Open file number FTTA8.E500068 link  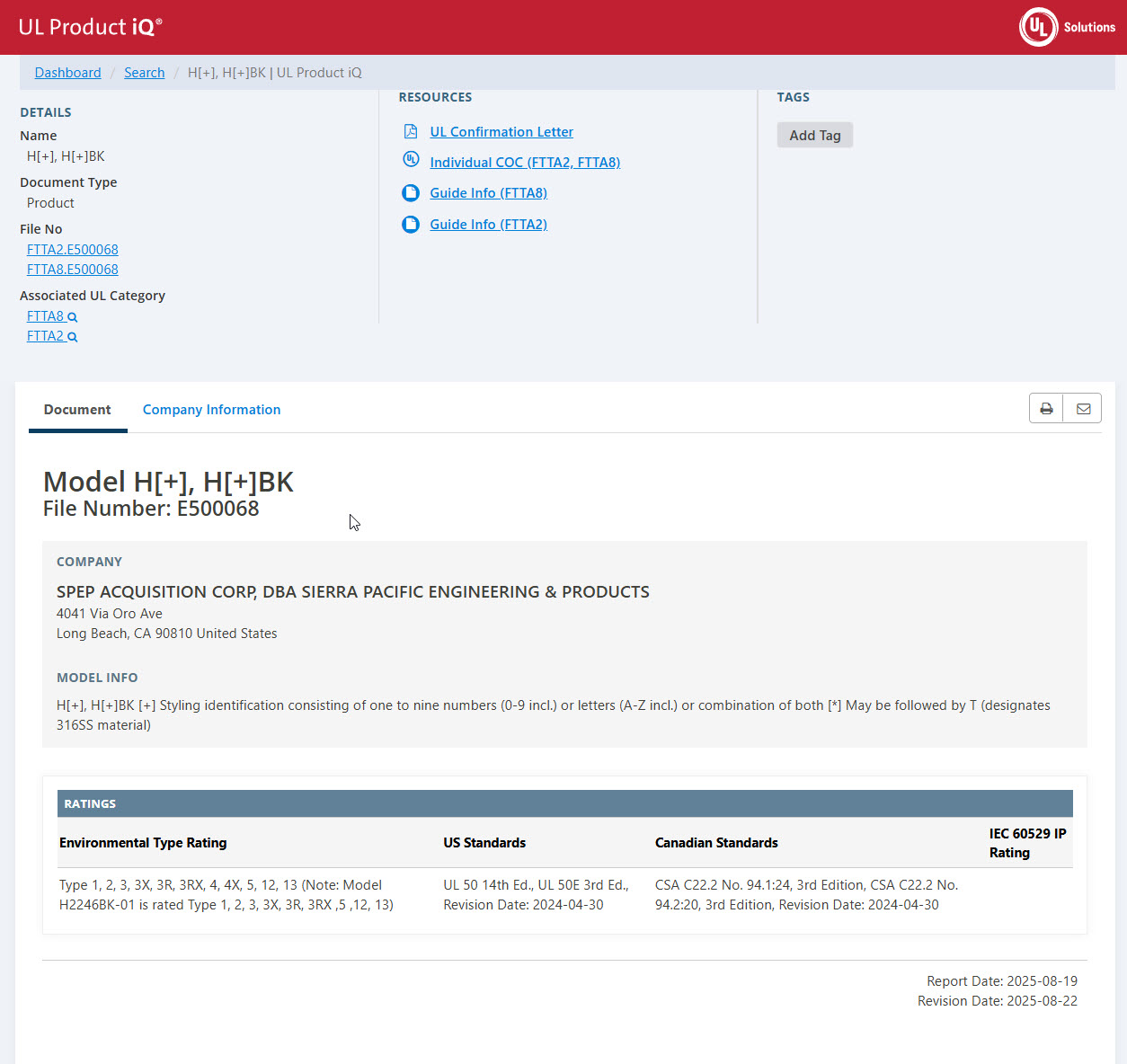(73, 270)
